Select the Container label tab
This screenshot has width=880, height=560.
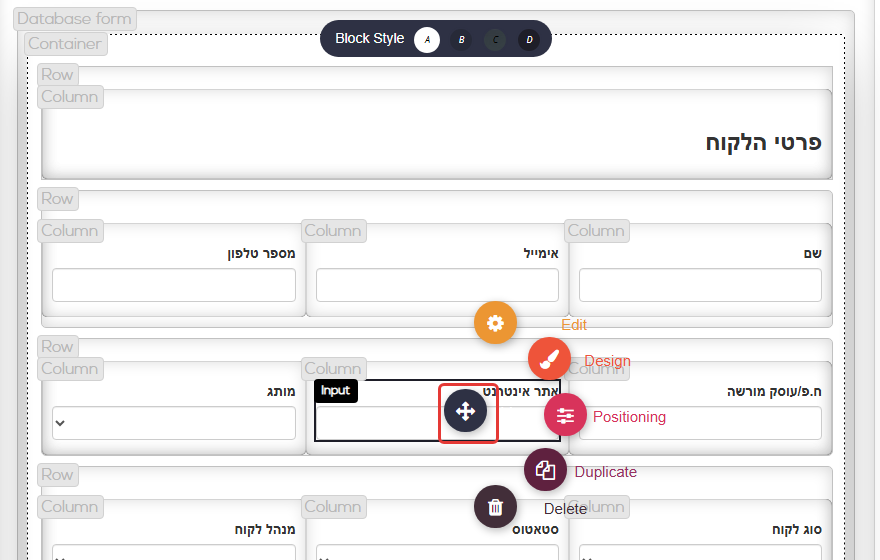pos(66,44)
